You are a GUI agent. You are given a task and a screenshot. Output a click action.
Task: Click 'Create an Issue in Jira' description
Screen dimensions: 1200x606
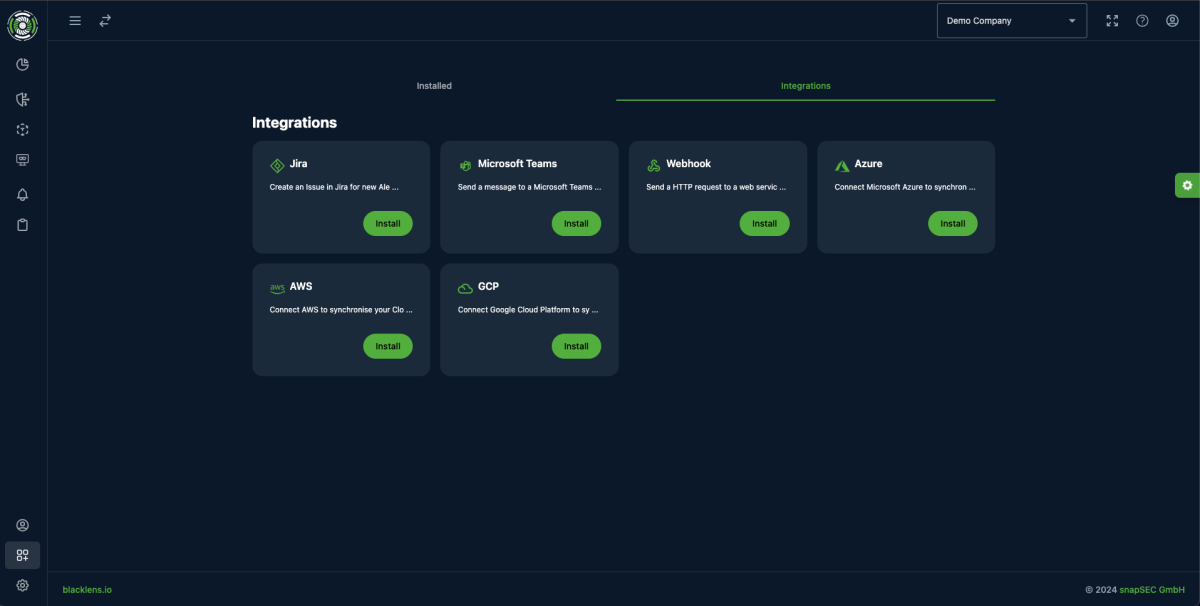point(334,187)
